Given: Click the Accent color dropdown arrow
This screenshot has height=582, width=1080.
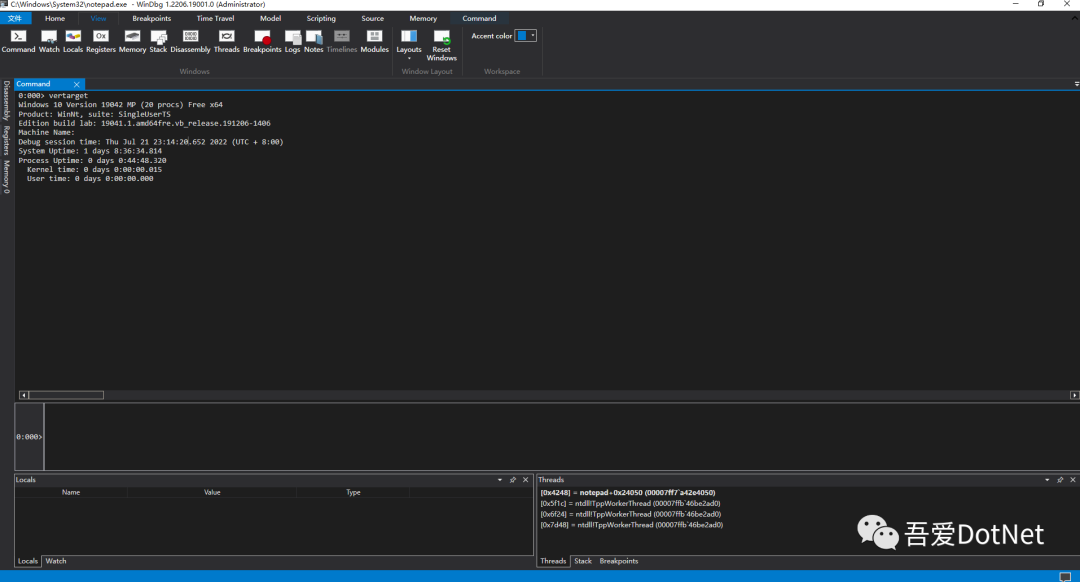Looking at the screenshot, I should pyautogui.click(x=532, y=36).
